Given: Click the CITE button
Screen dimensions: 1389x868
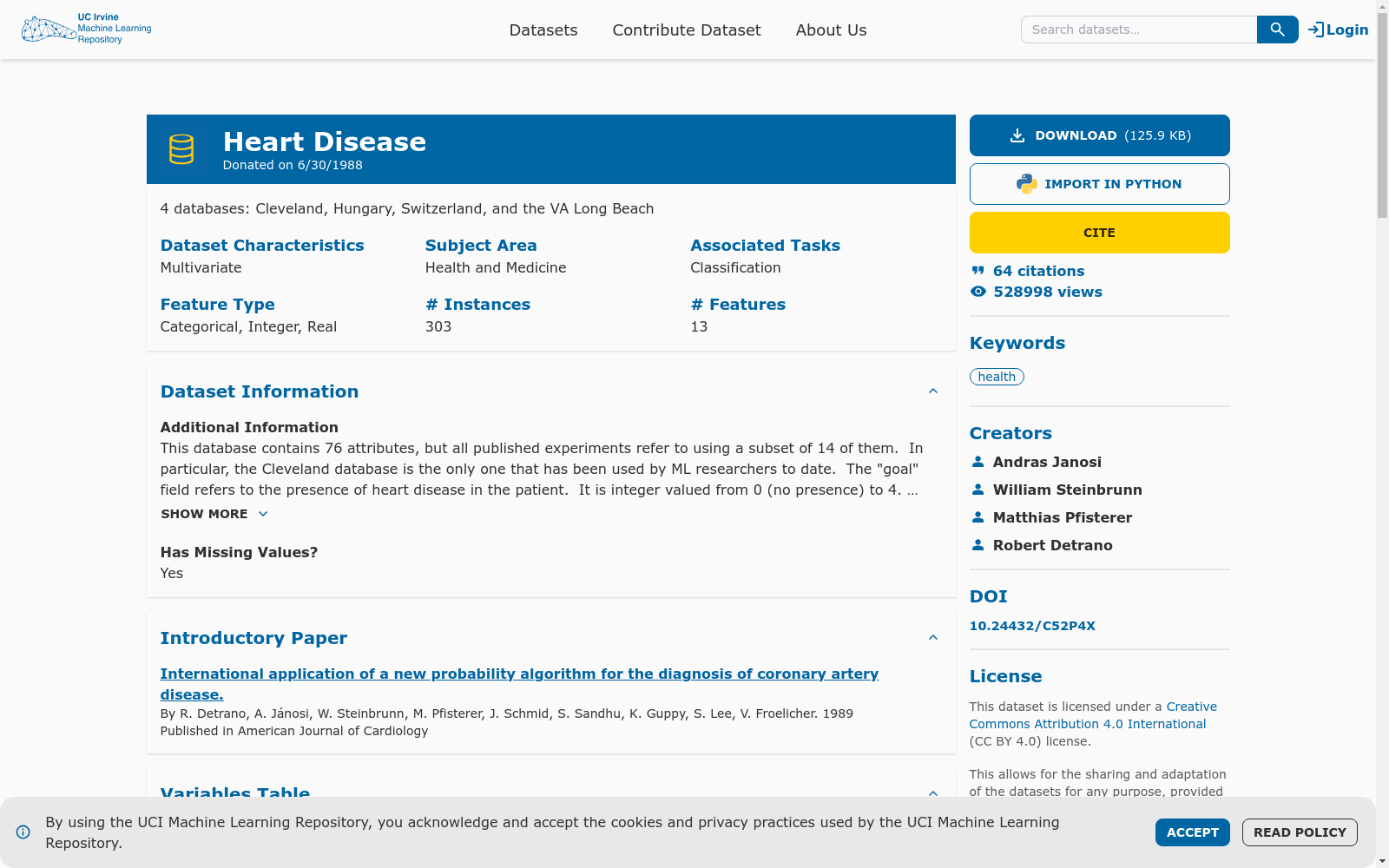Looking at the screenshot, I should tap(1099, 232).
